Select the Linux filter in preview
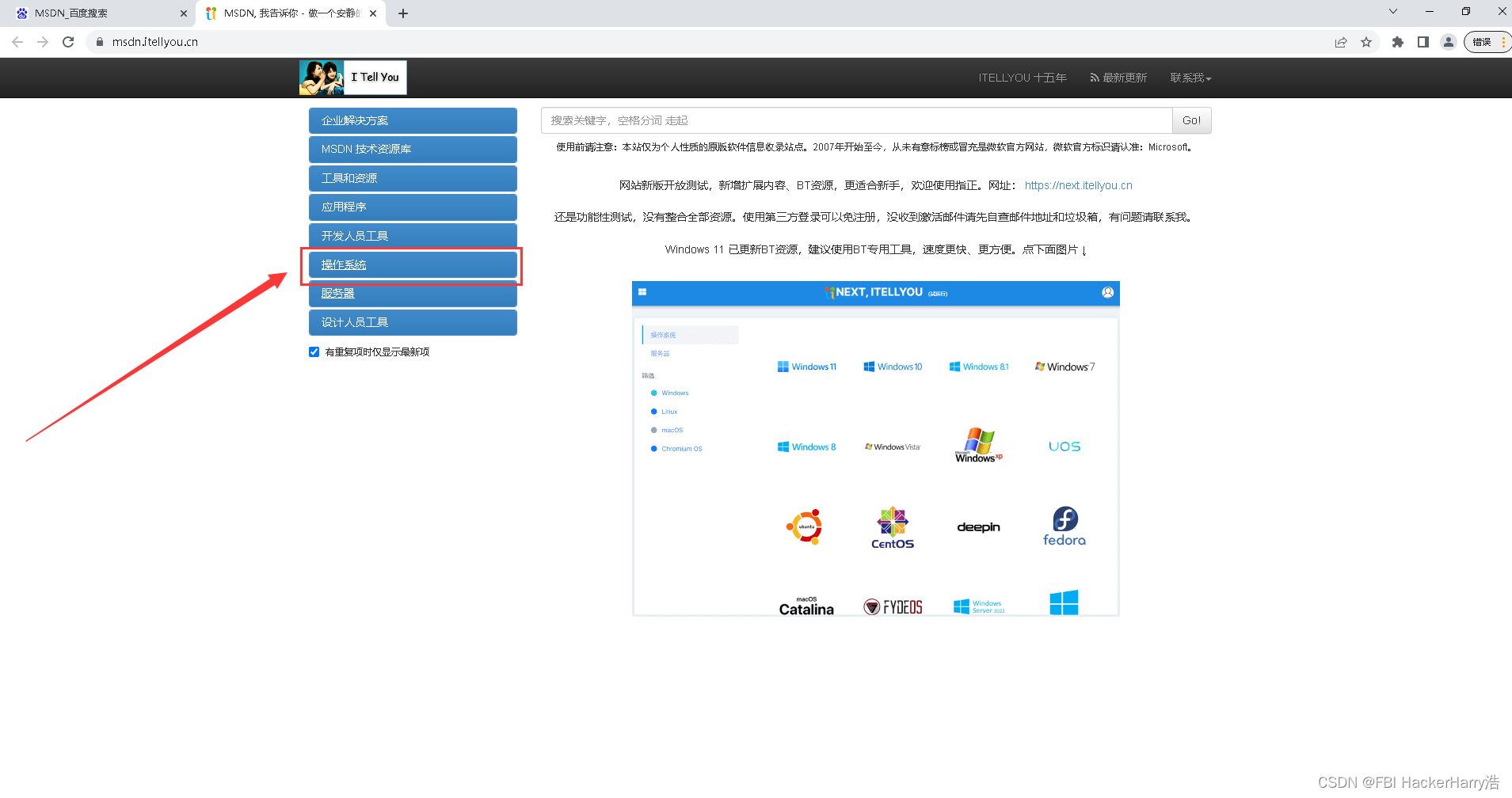The height and width of the screenshot is (798, 1512). 664,412
